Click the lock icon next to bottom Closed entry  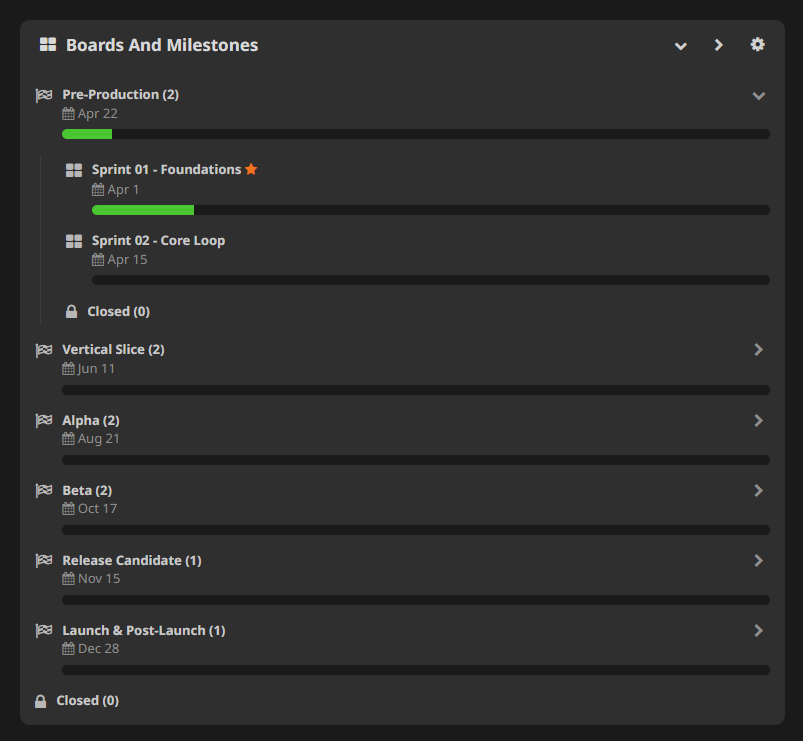39,700
